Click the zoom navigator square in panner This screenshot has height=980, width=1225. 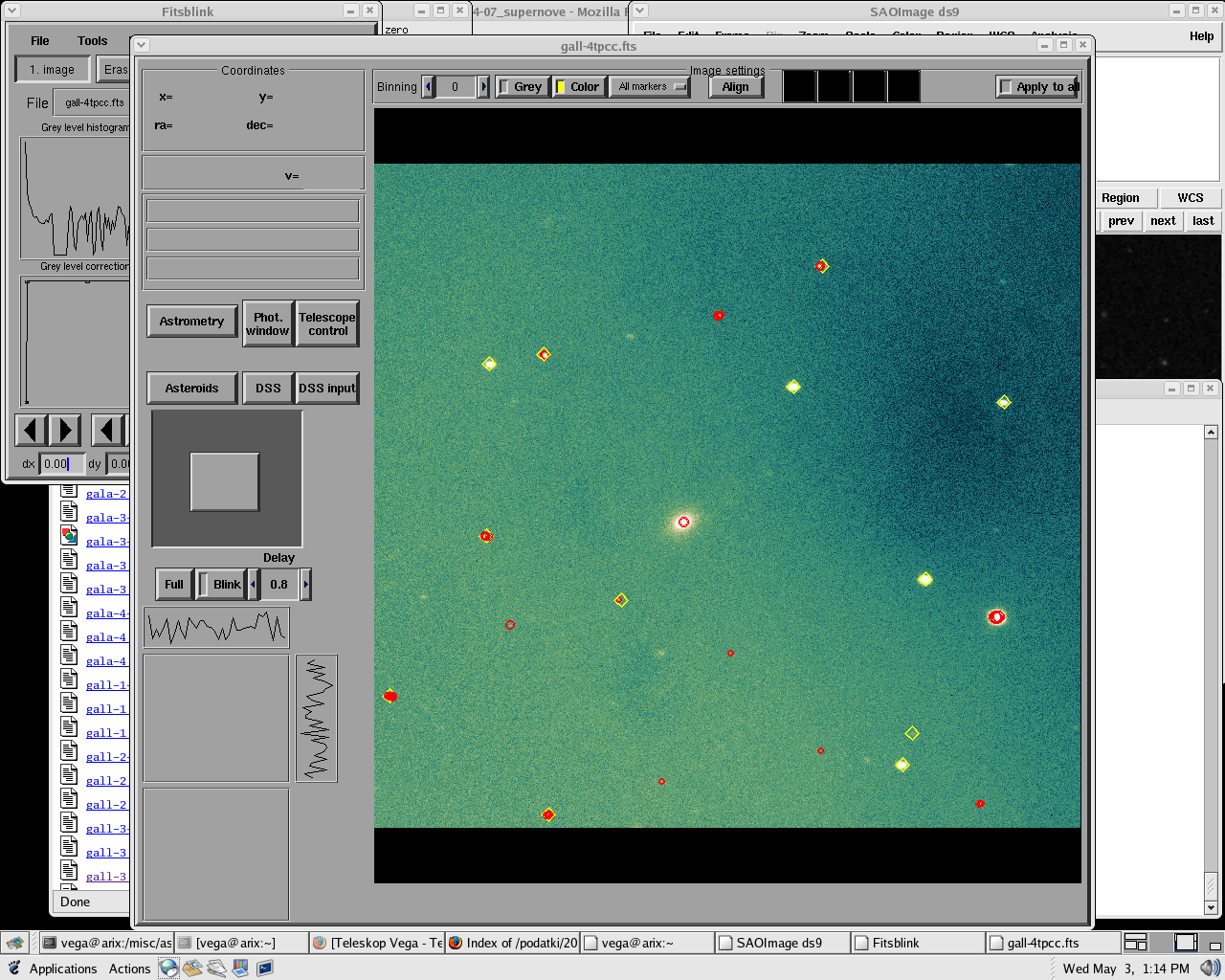225,481
